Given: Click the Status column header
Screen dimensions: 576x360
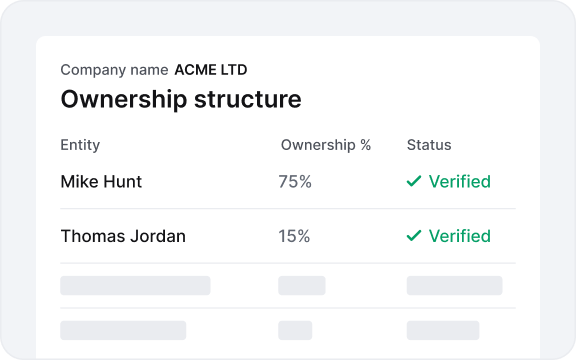Looking at the screenshot, I should pyautogui.click(x=429, y=145).
